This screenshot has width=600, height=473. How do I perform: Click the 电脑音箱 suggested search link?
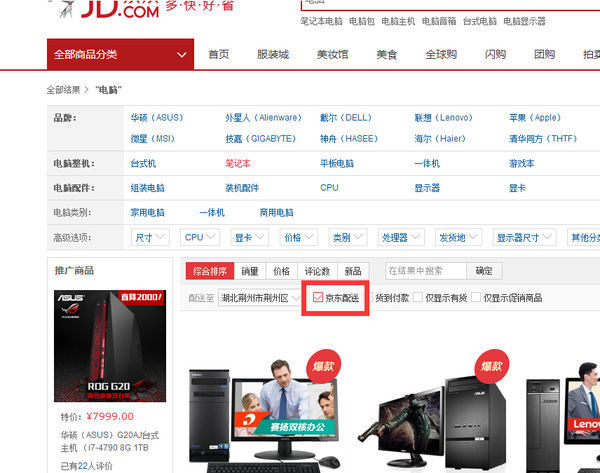coord(439,21)
